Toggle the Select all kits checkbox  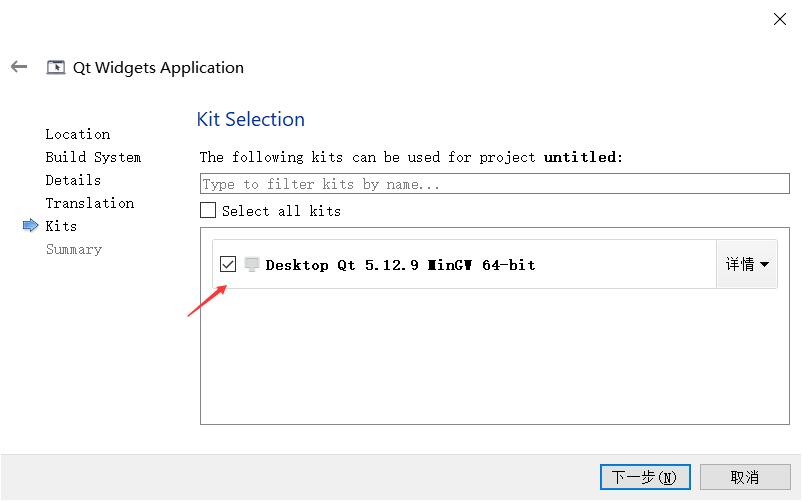point(208,211)
